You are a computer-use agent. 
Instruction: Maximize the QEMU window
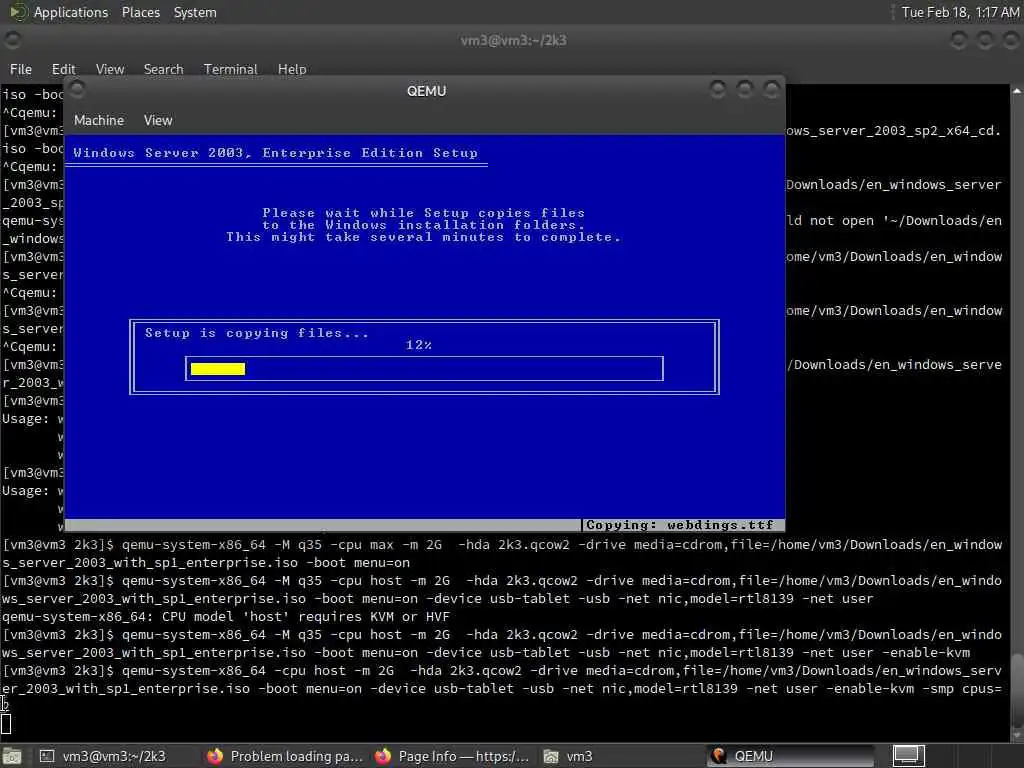pos(744,89)
